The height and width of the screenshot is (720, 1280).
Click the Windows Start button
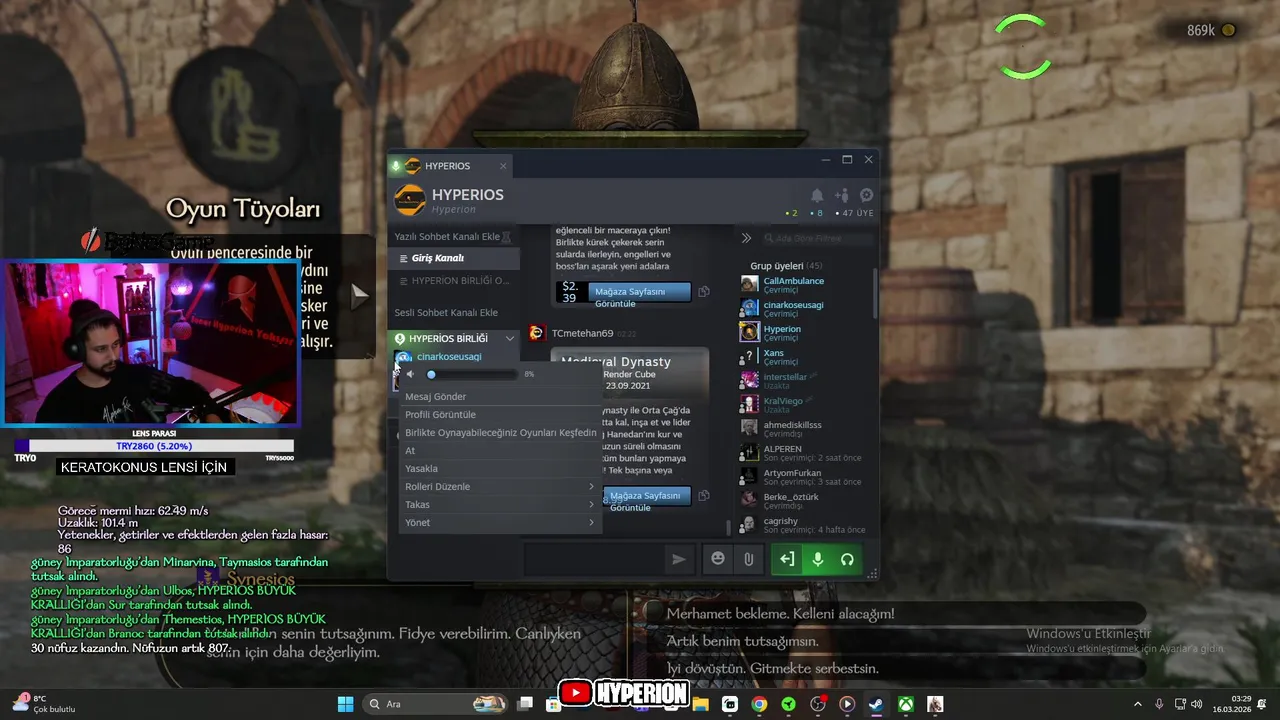click(x=345, y=704)
